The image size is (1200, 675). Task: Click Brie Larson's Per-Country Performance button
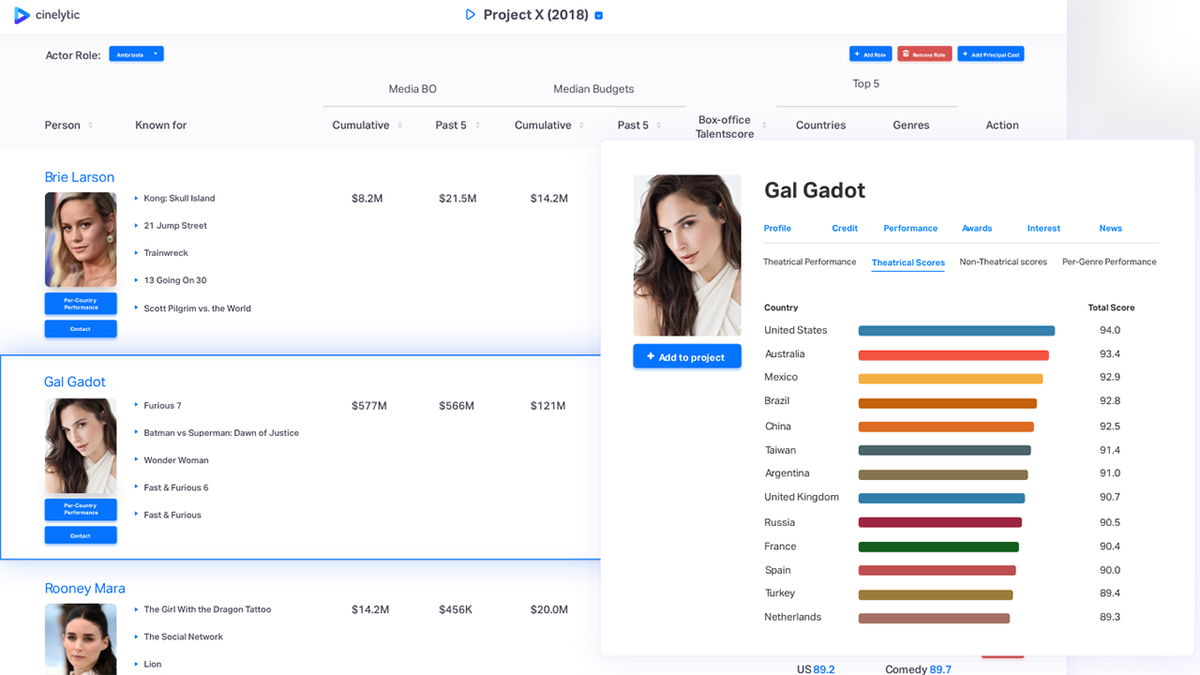(81, 304)
